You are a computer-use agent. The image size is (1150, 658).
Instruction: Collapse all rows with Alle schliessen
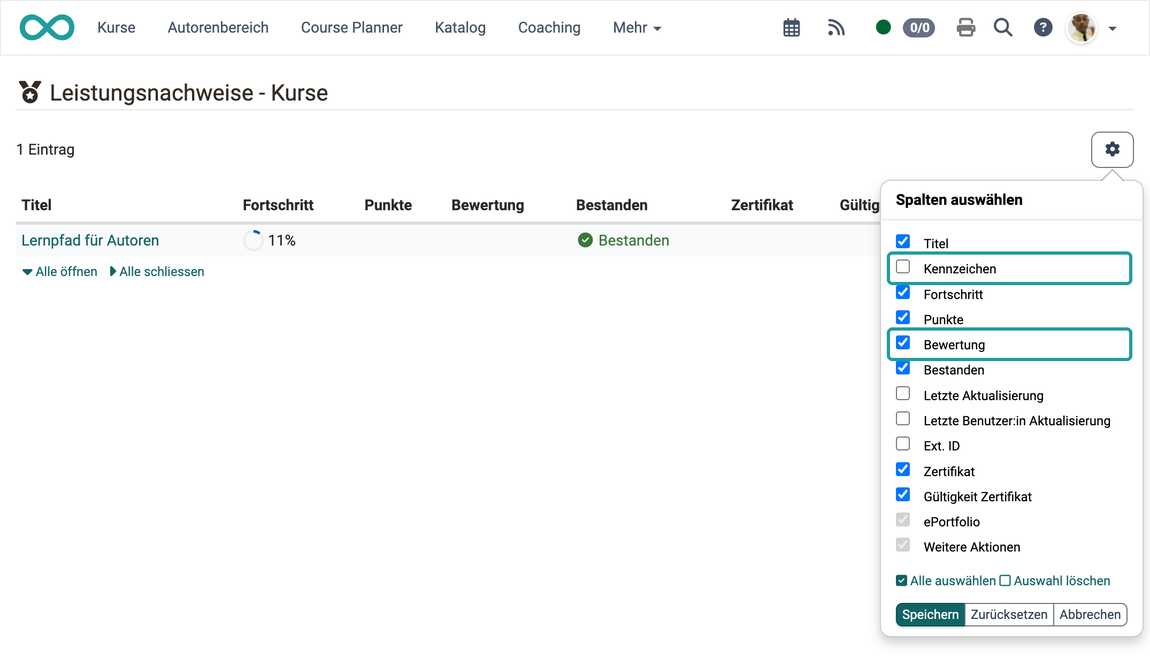point(157,271)
